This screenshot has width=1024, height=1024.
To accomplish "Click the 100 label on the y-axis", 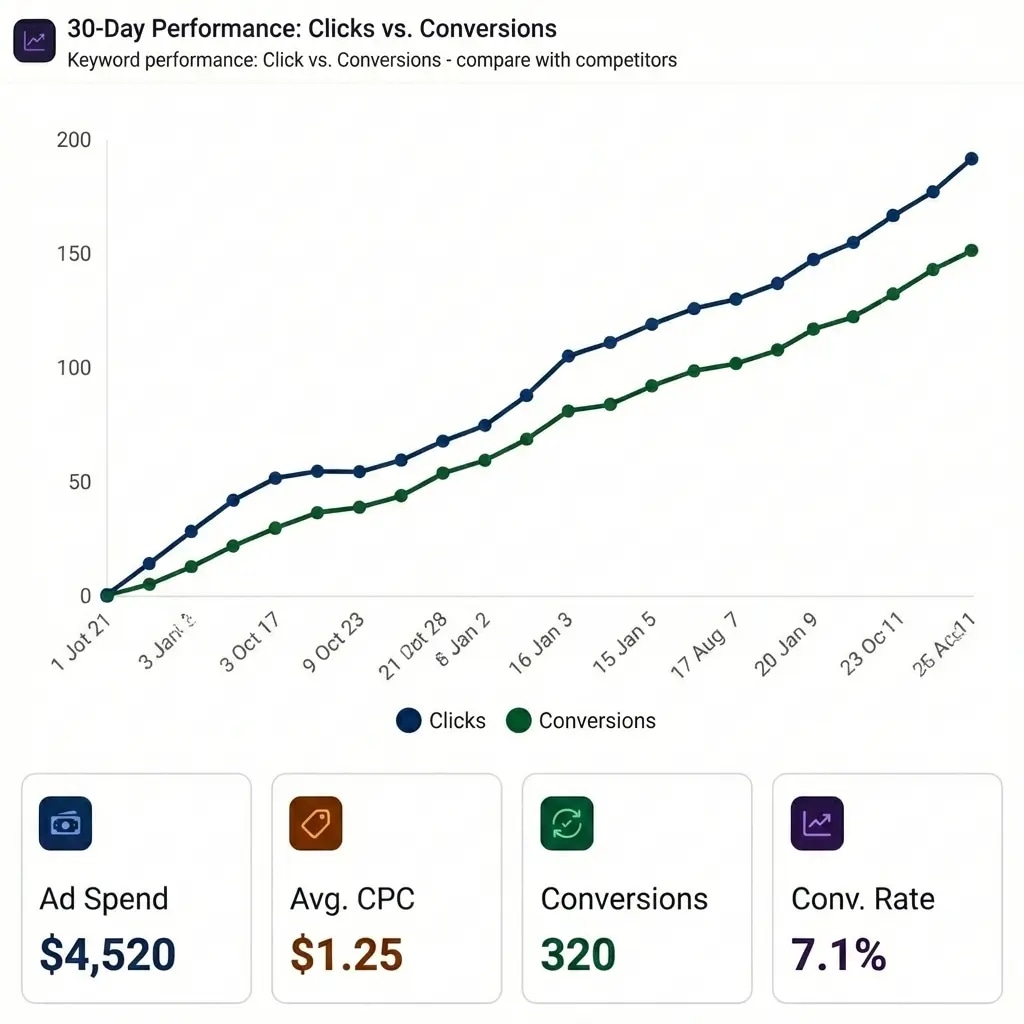I will click(x=74, y=368).
